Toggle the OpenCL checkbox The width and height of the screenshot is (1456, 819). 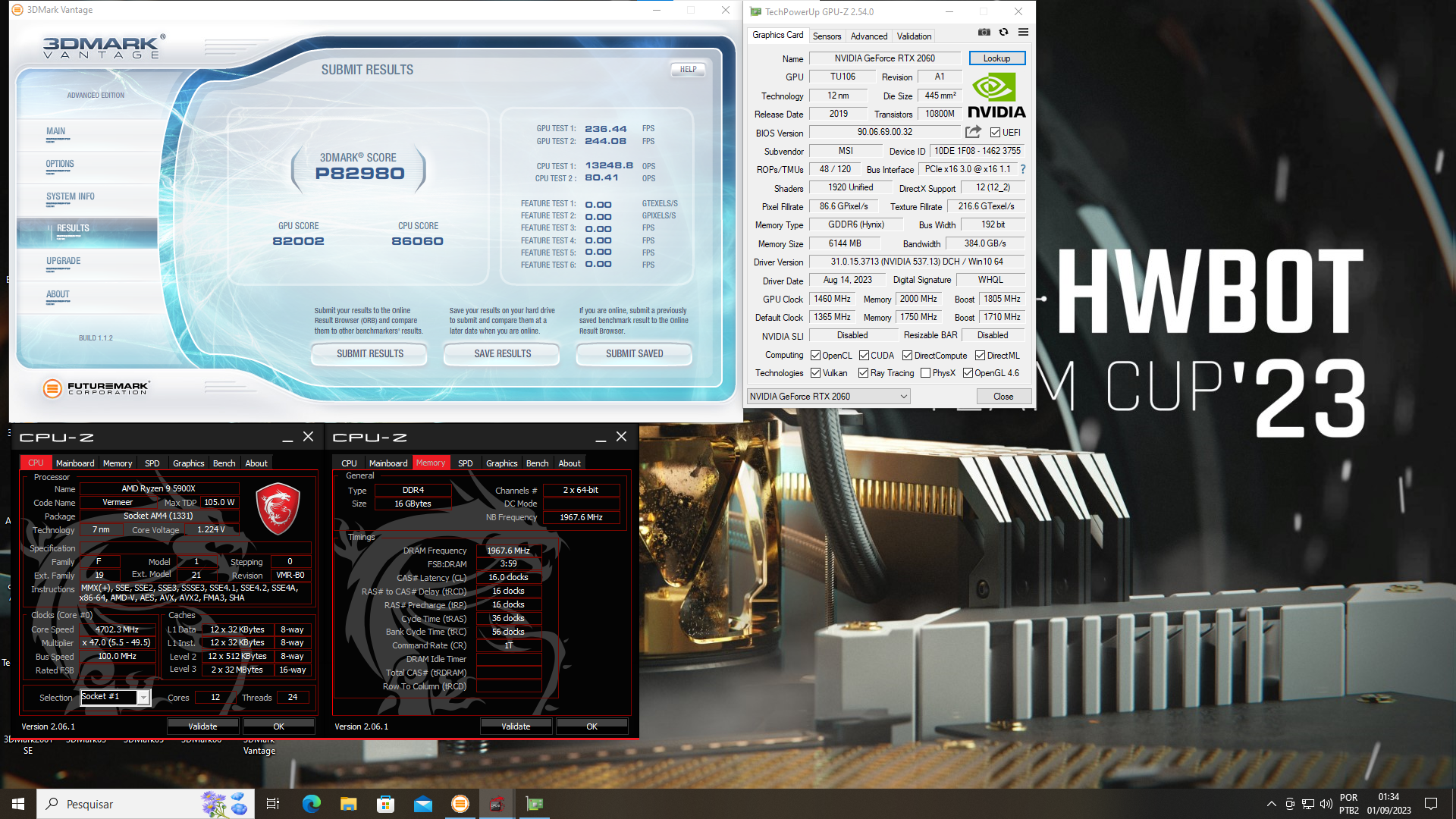[x=815, y=356]
